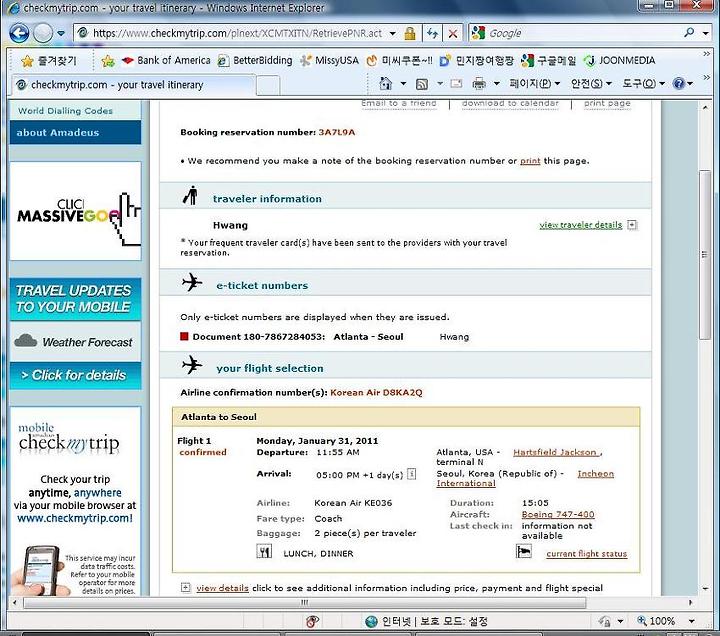
Task: Click the browser Back arrow button
Action: [19, 33]
